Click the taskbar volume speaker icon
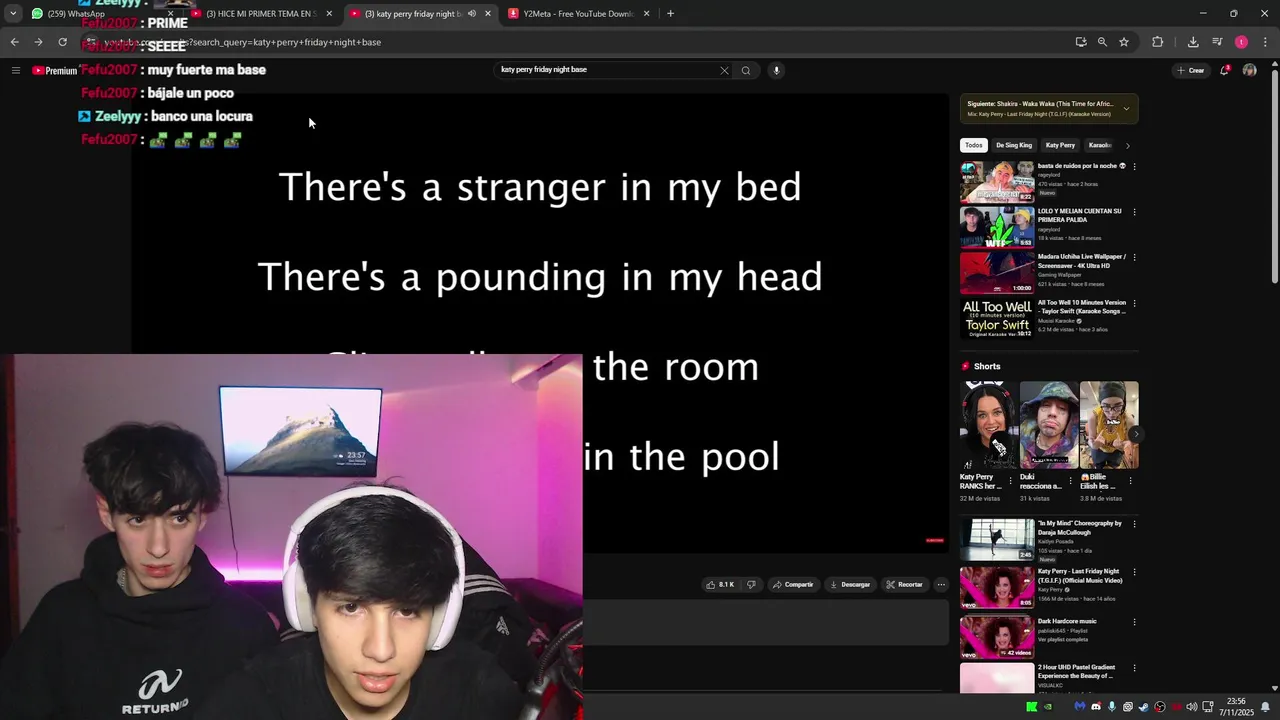Image resolution: width=1280 pixels, height=720 pixels. (1191, 707)
